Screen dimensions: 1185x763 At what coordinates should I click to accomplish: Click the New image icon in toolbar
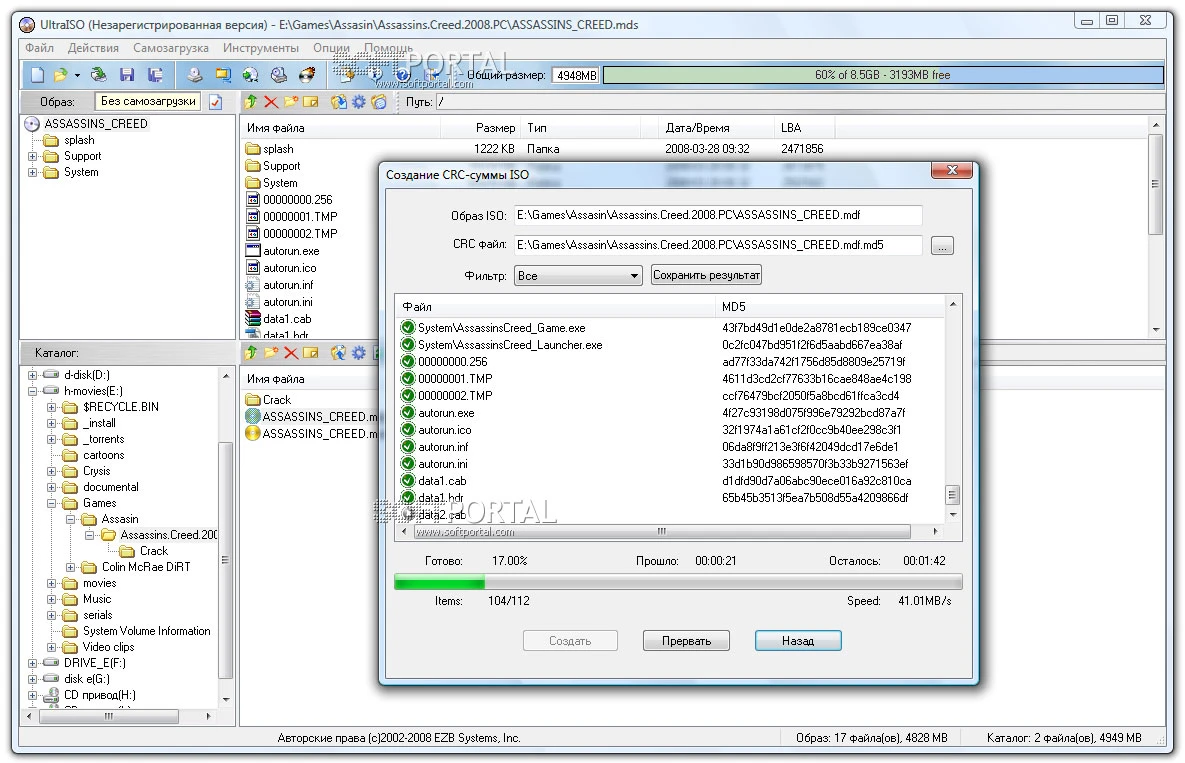(37, 75)
